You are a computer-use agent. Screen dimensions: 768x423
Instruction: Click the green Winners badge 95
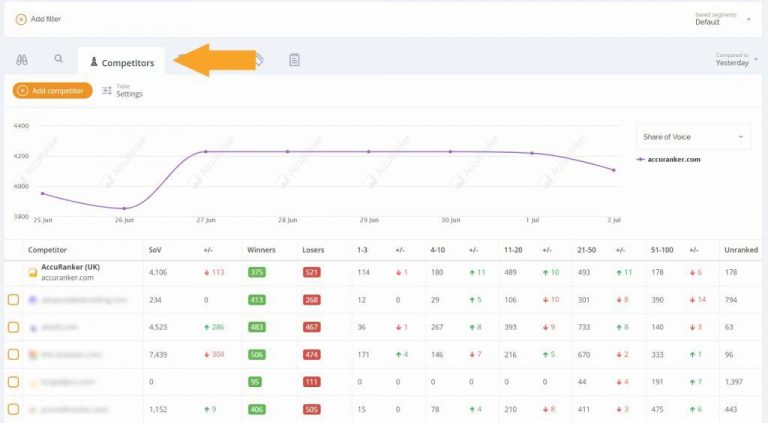pos(255,382)
